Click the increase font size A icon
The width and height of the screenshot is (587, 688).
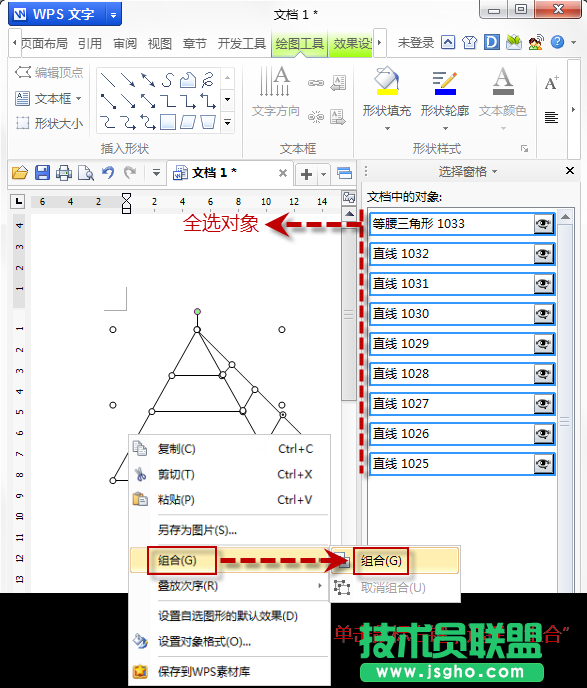pos(551,82)
